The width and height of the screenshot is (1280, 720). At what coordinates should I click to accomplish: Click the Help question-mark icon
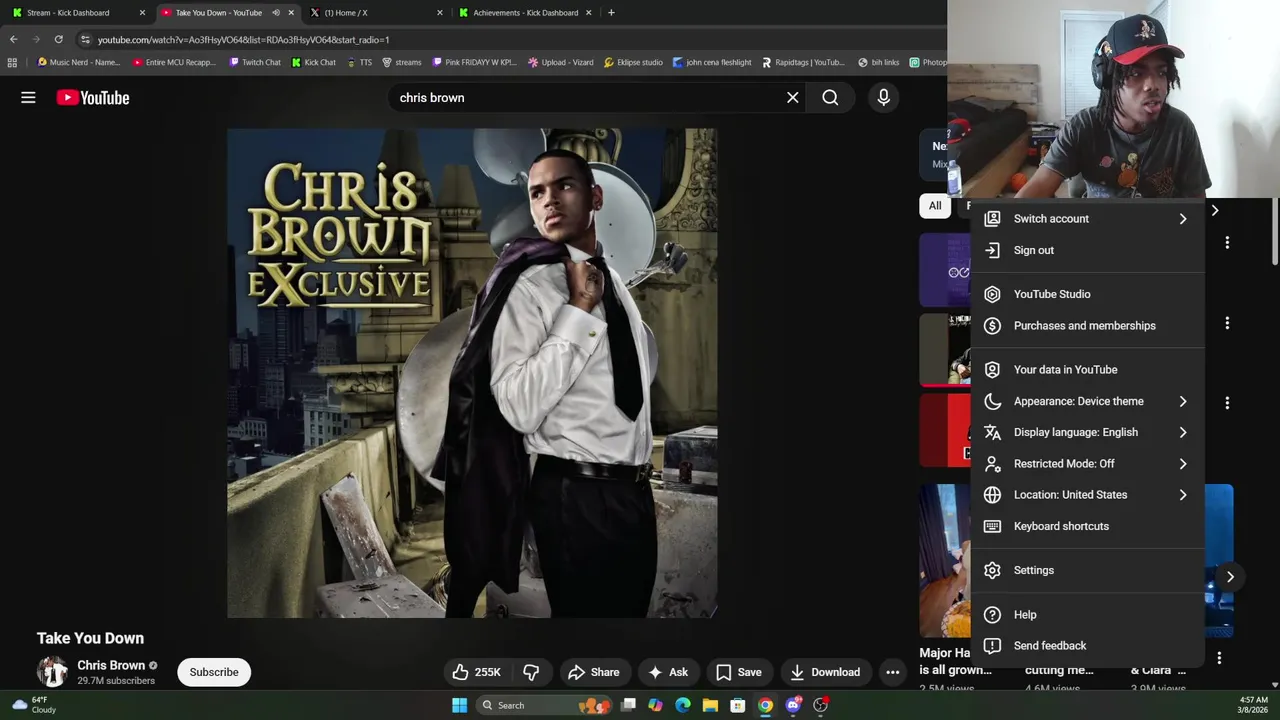[x=992, y=614]
